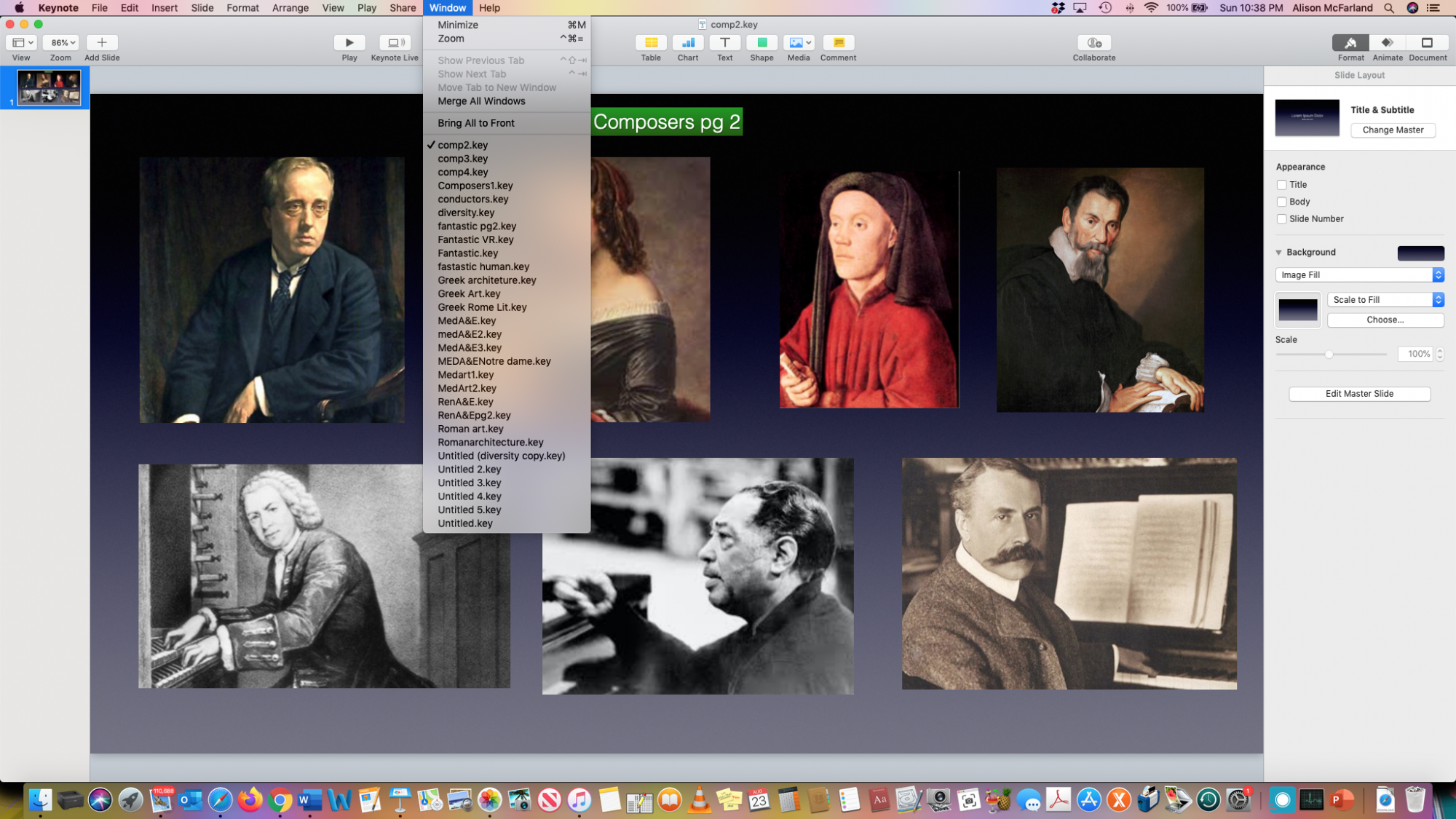Select Minimize in Window menu
Screen dimensions: 1456x819
(x=507, y=25)
